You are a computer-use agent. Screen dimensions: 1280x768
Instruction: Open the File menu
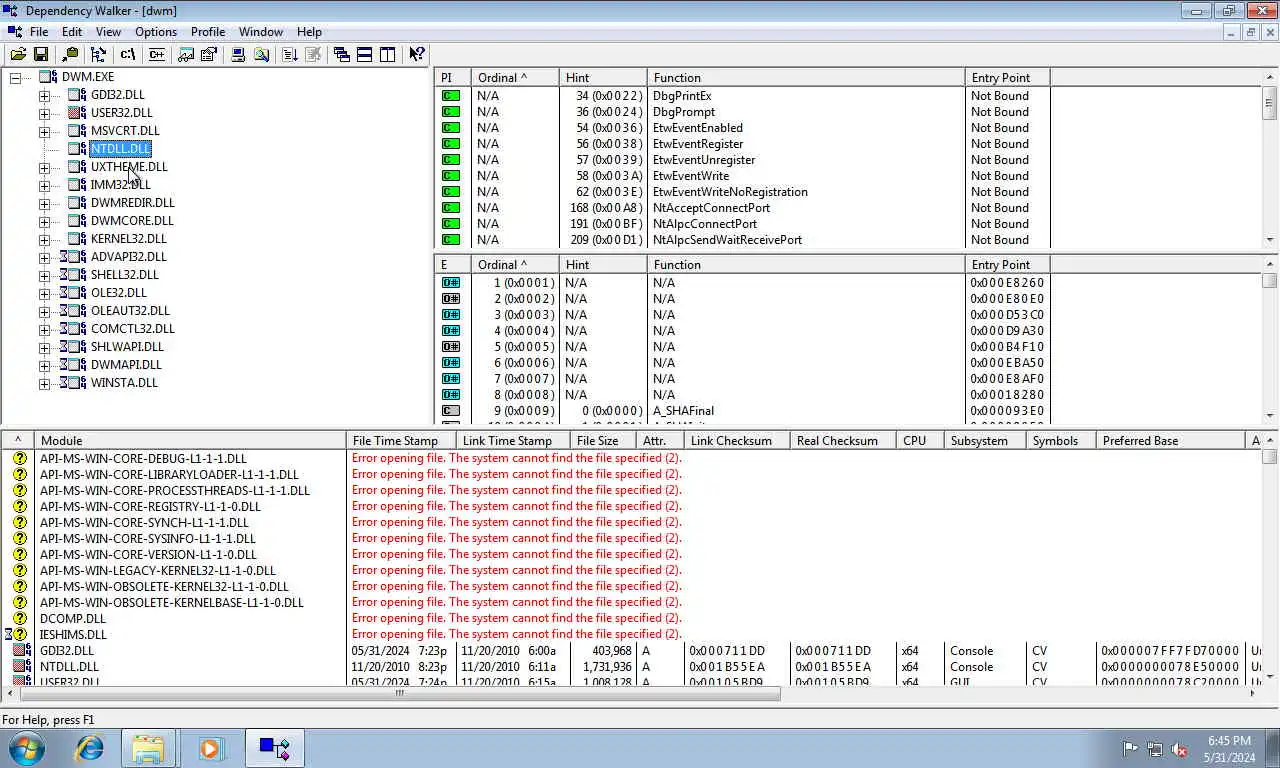pos(39,32)
